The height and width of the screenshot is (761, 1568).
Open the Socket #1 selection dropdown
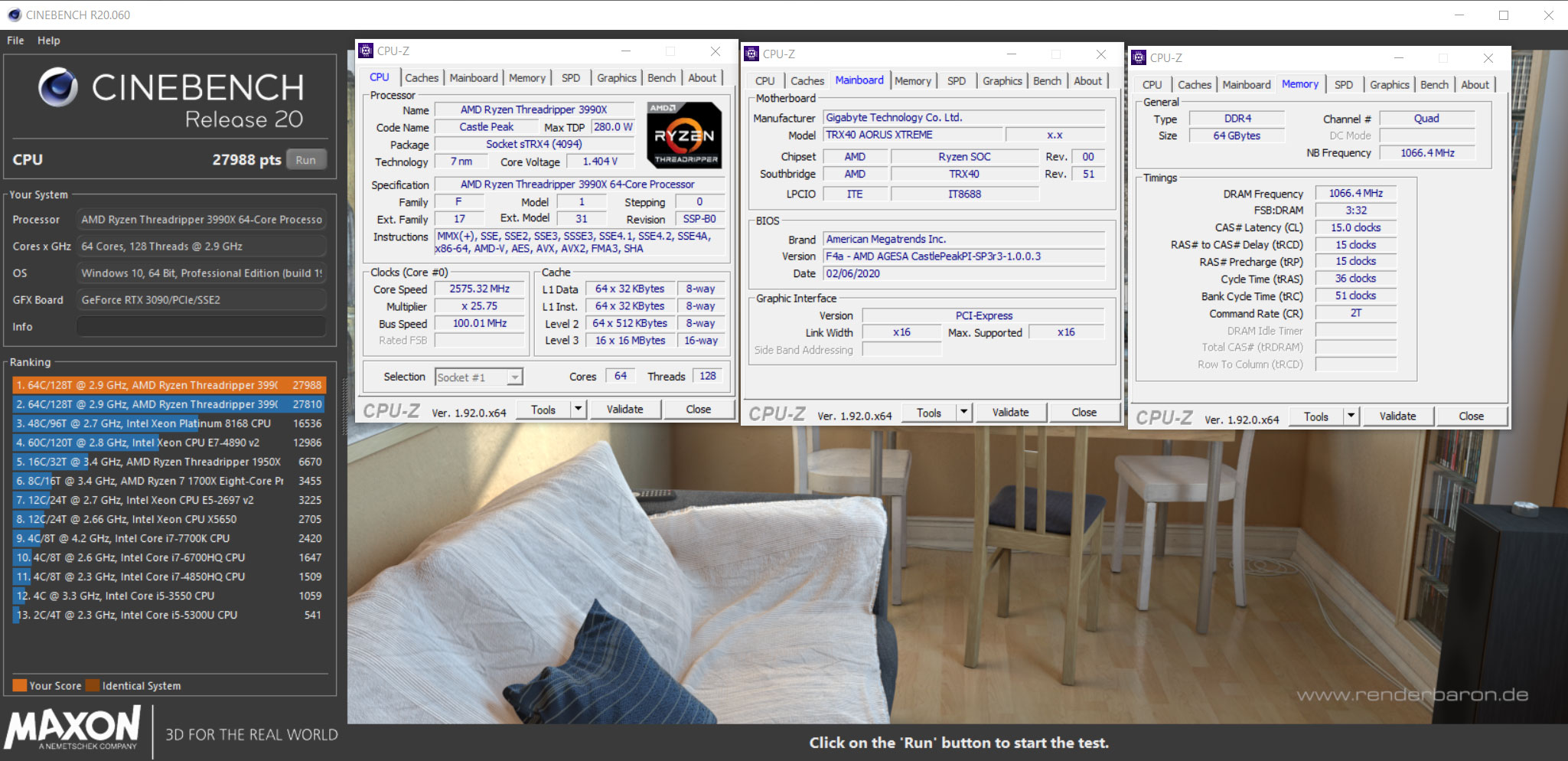pos(514,377)
